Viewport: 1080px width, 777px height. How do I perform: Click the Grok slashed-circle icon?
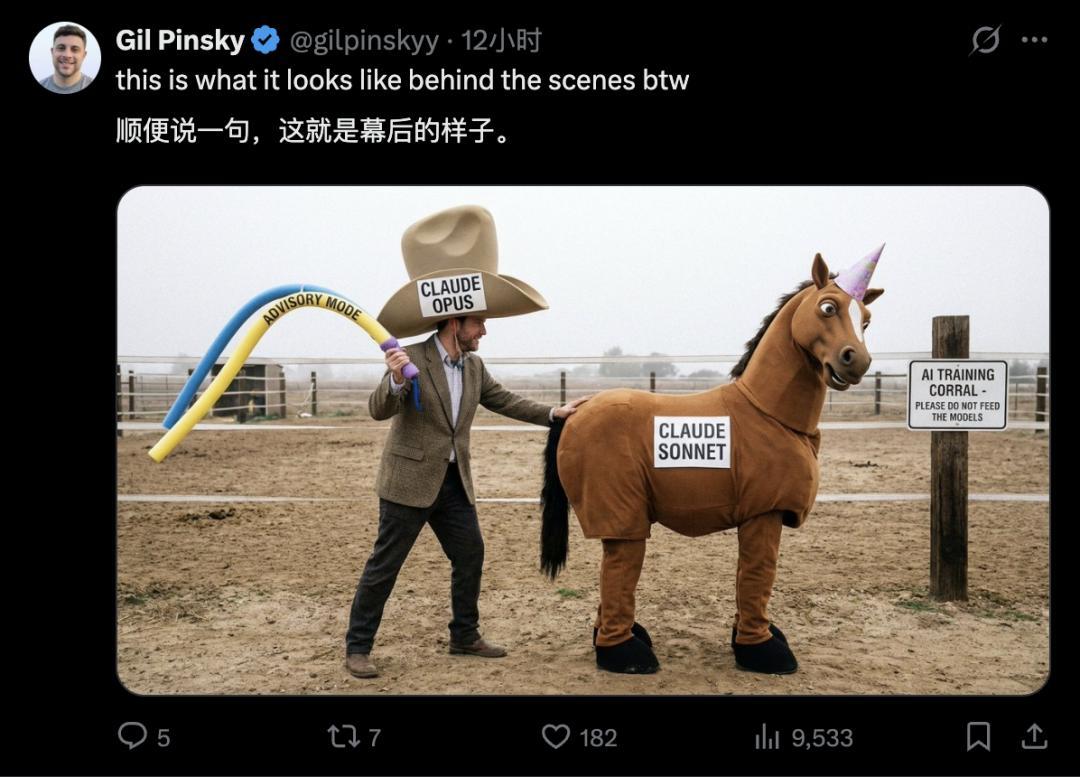(x=985, y=40)
